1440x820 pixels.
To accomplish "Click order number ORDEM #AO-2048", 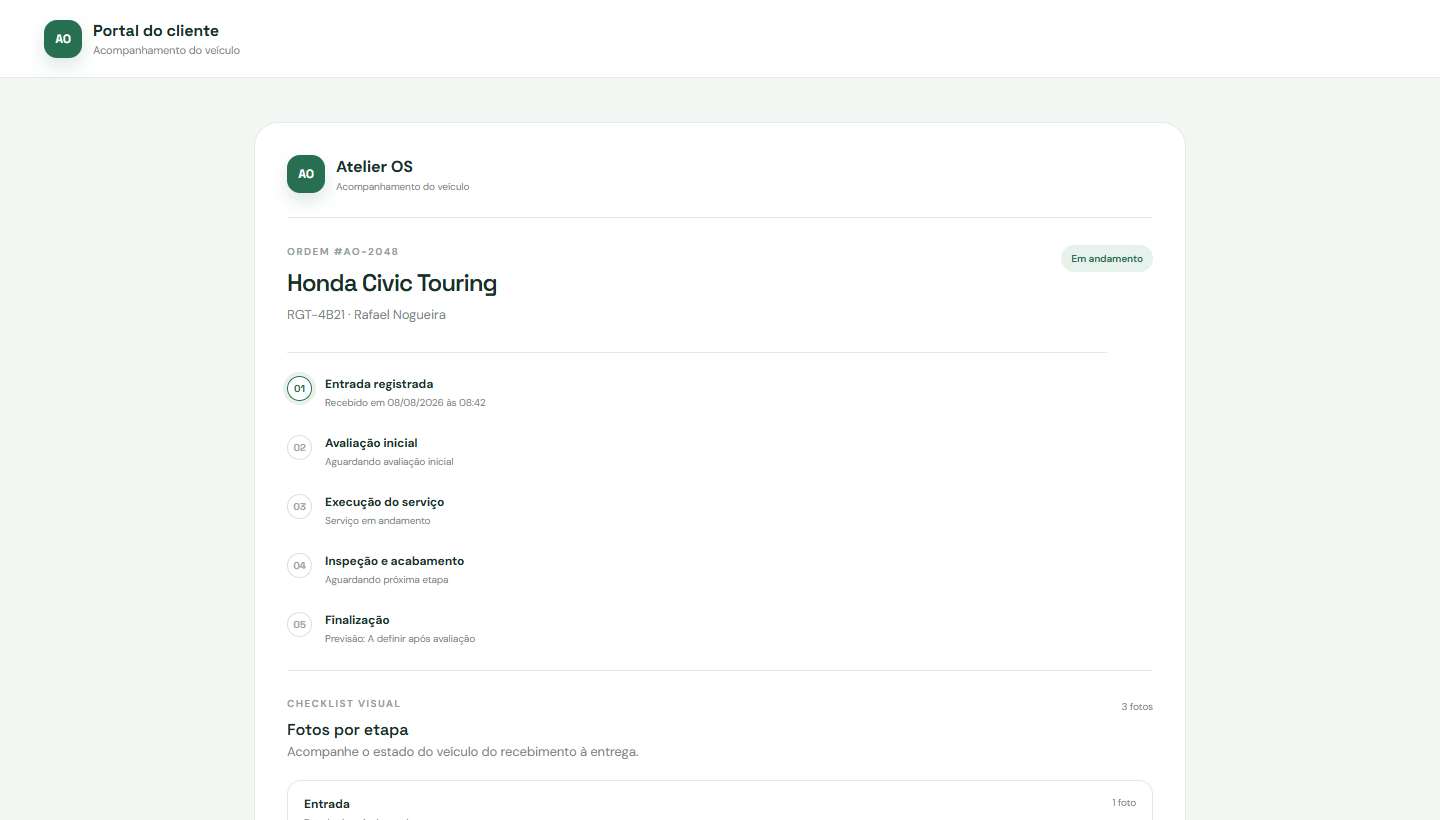I will tap(343, 252).
